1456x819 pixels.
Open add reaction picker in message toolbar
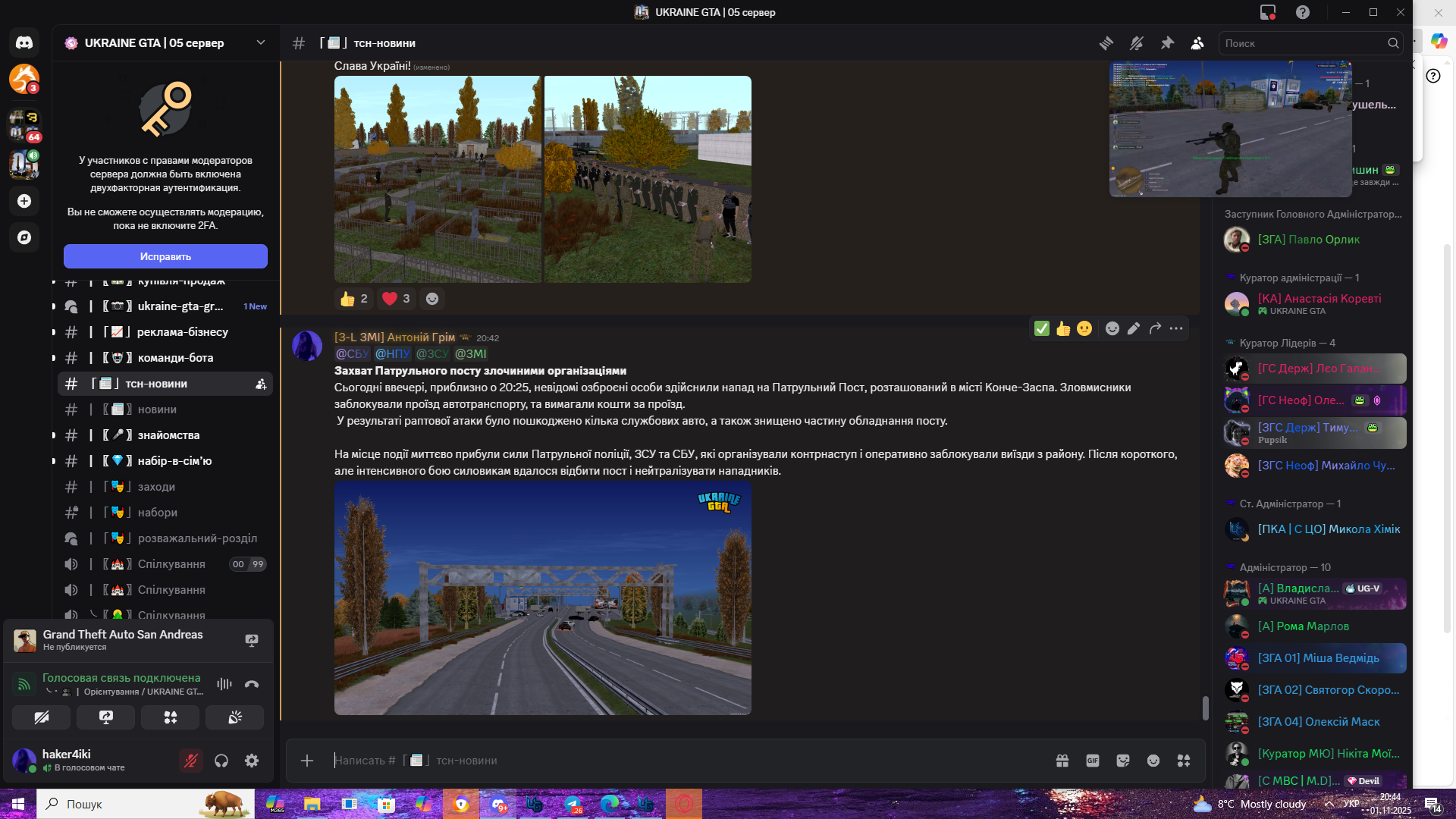tap(1112, 328)
